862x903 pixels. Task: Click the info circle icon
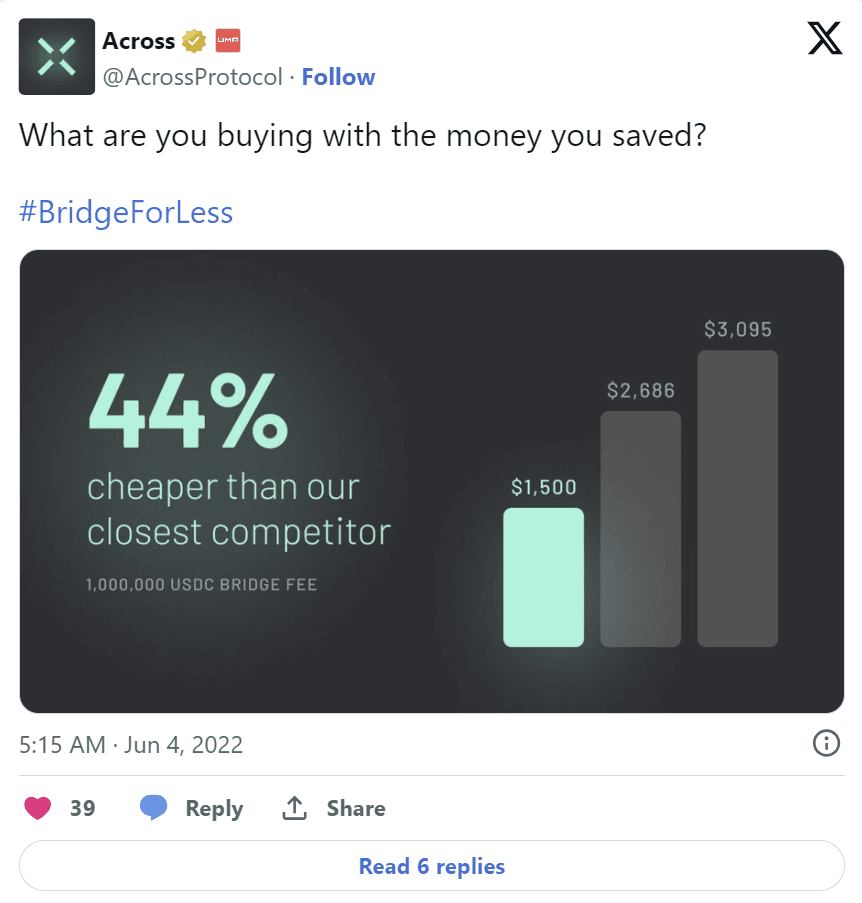[826, 743]
